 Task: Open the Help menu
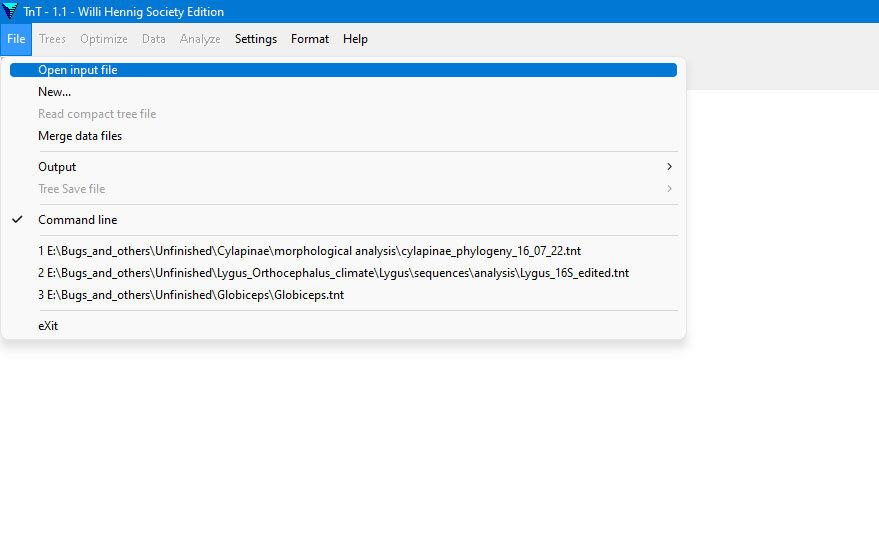355,39
